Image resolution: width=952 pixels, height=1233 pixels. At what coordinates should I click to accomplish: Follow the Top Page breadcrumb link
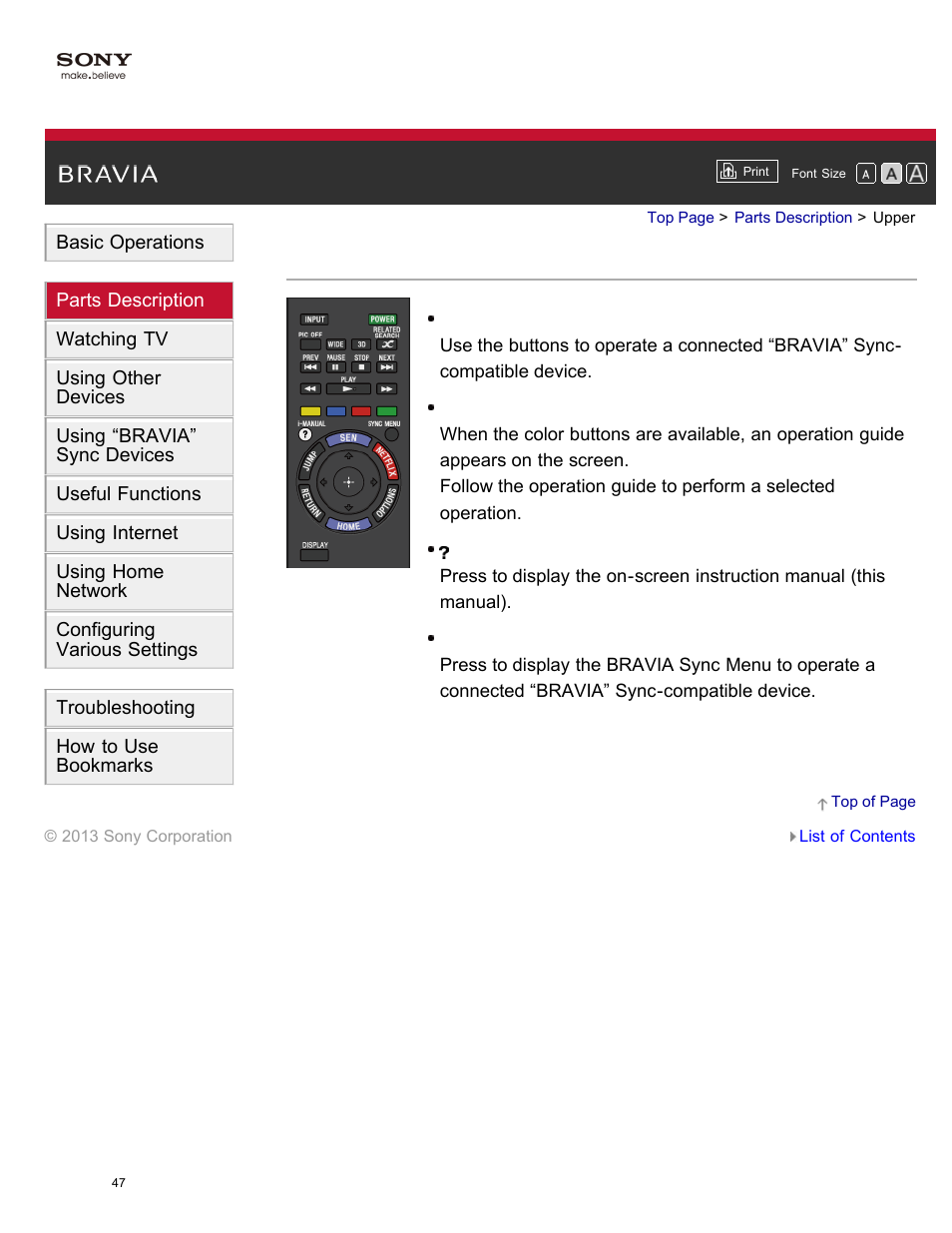(681, 218)
